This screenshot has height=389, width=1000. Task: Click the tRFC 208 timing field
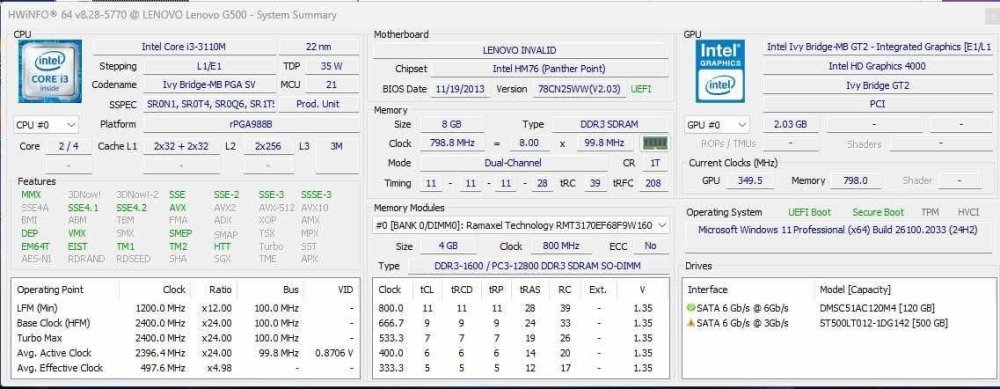[x=654, y=184]
